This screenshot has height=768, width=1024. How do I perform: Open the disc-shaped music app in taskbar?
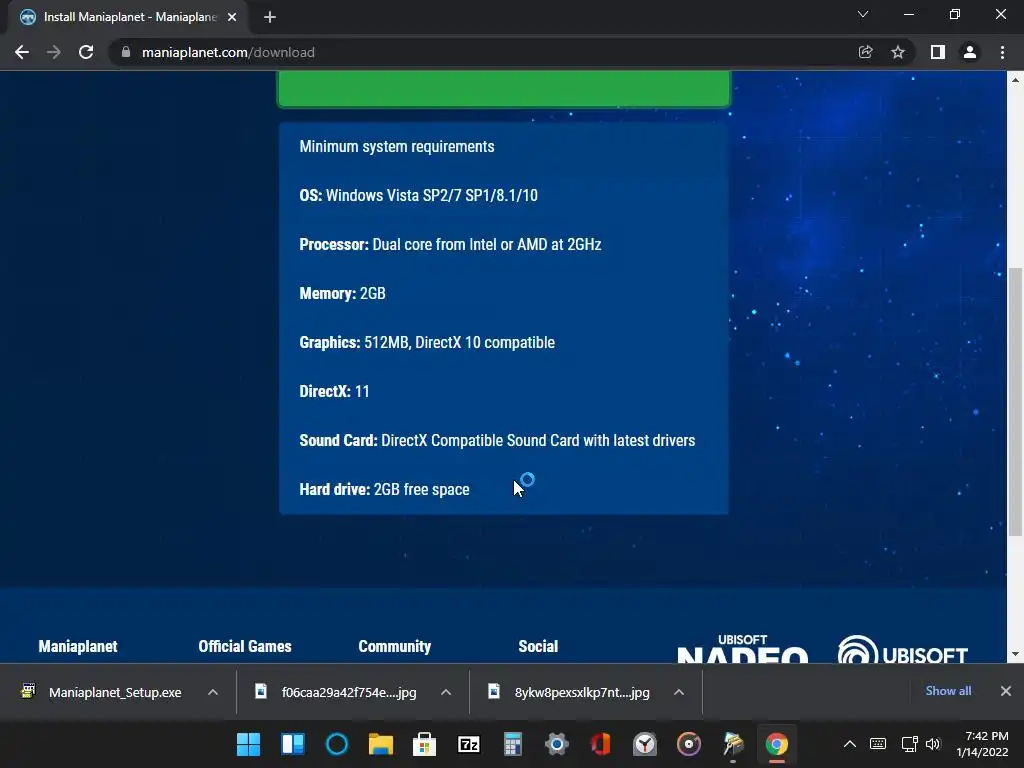pyautogui.click(x=689, y=744)
